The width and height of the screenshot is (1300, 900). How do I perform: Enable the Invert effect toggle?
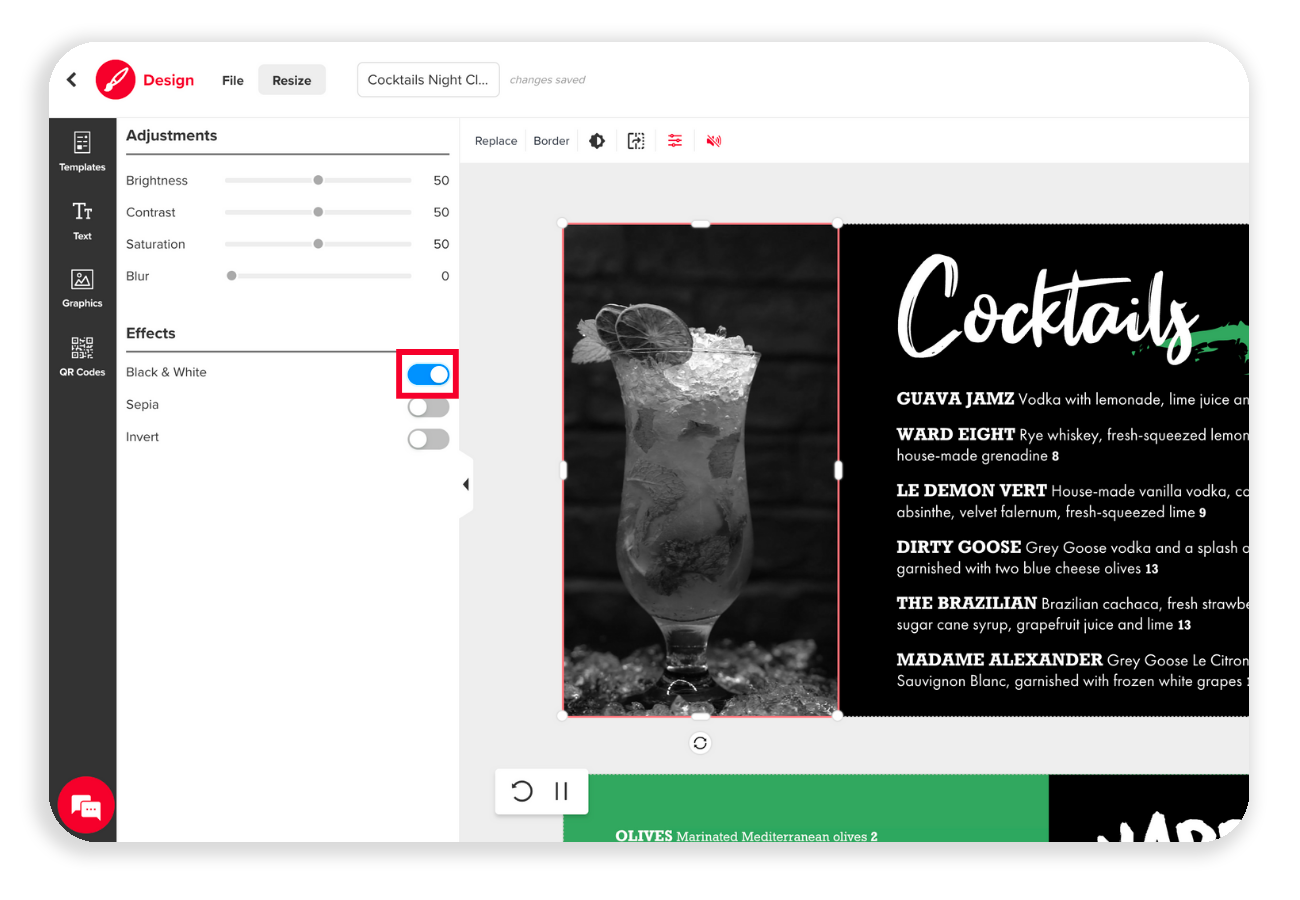click(428, 439)
